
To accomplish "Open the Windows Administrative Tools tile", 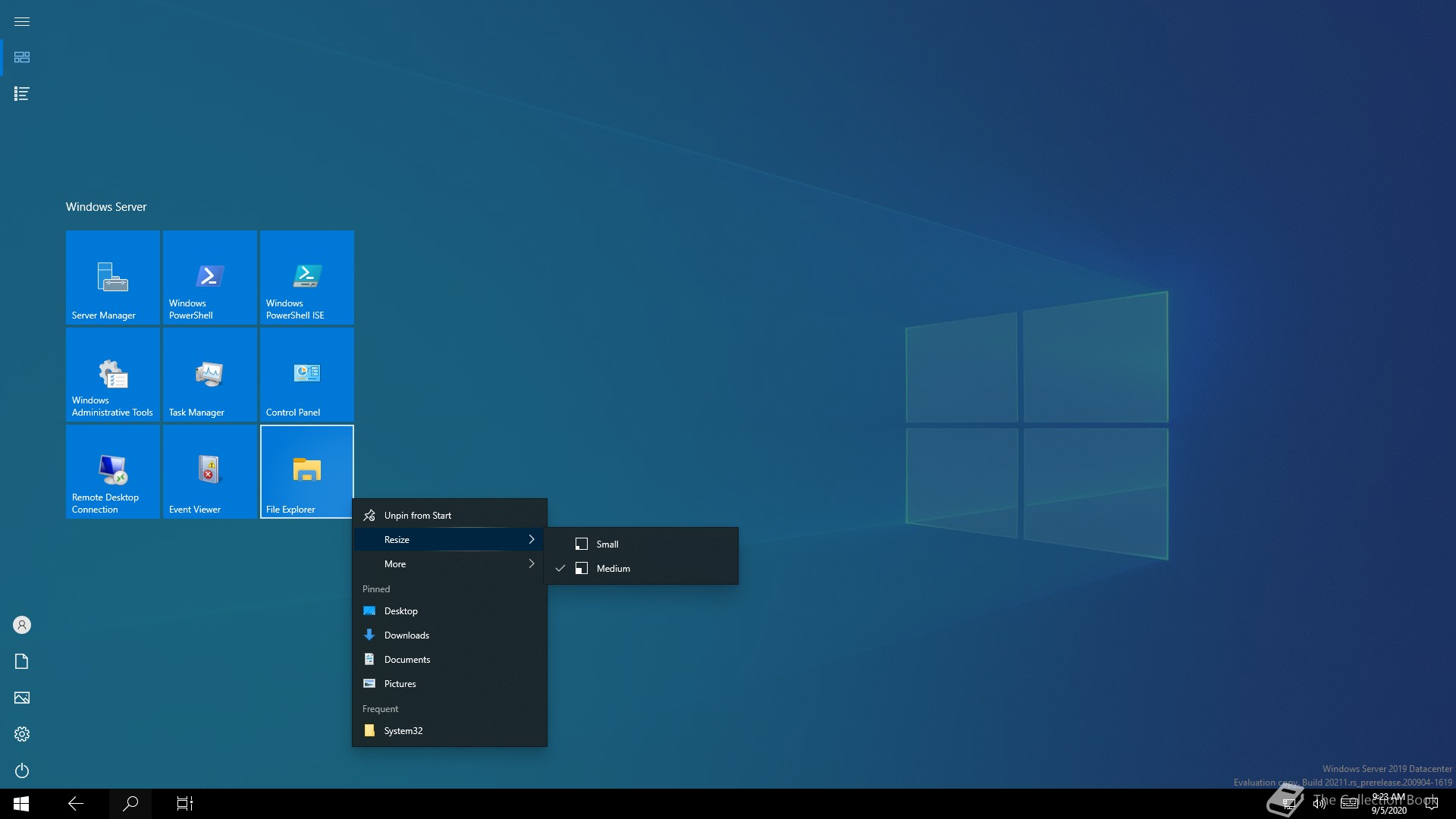I will click(113, 375).
